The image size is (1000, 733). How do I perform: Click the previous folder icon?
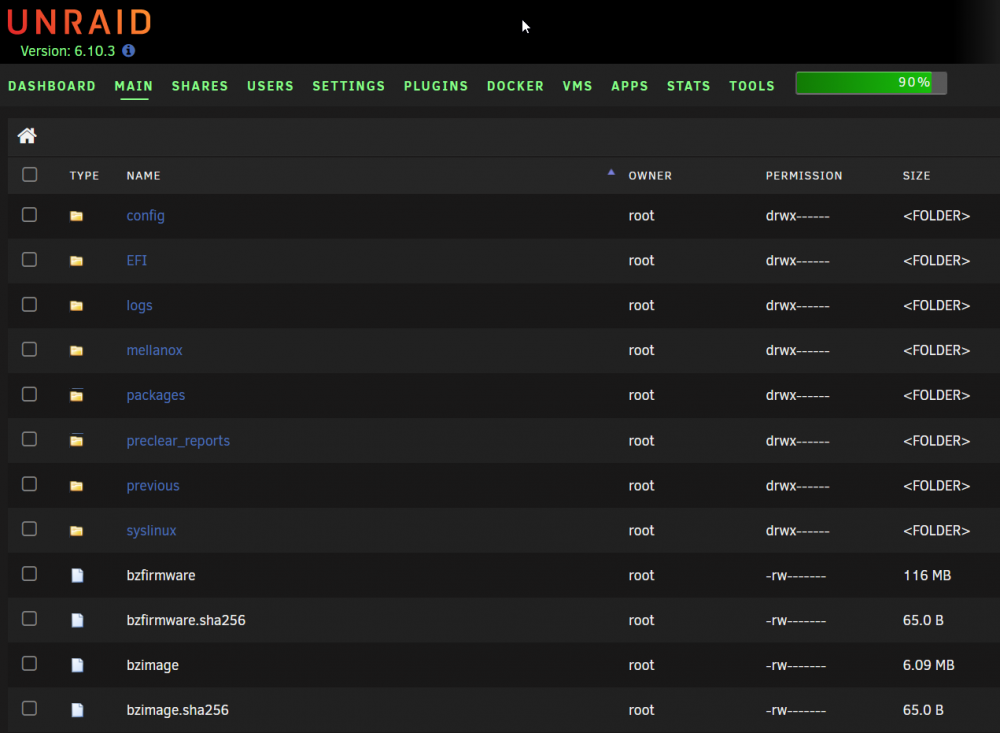77,486
